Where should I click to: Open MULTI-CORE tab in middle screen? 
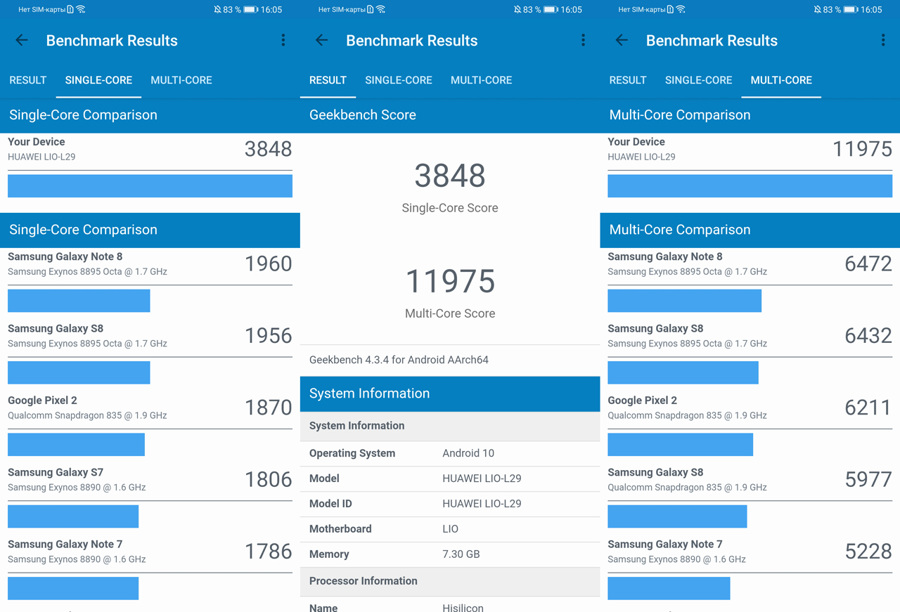pyautogui.click(x=481, y=80)
